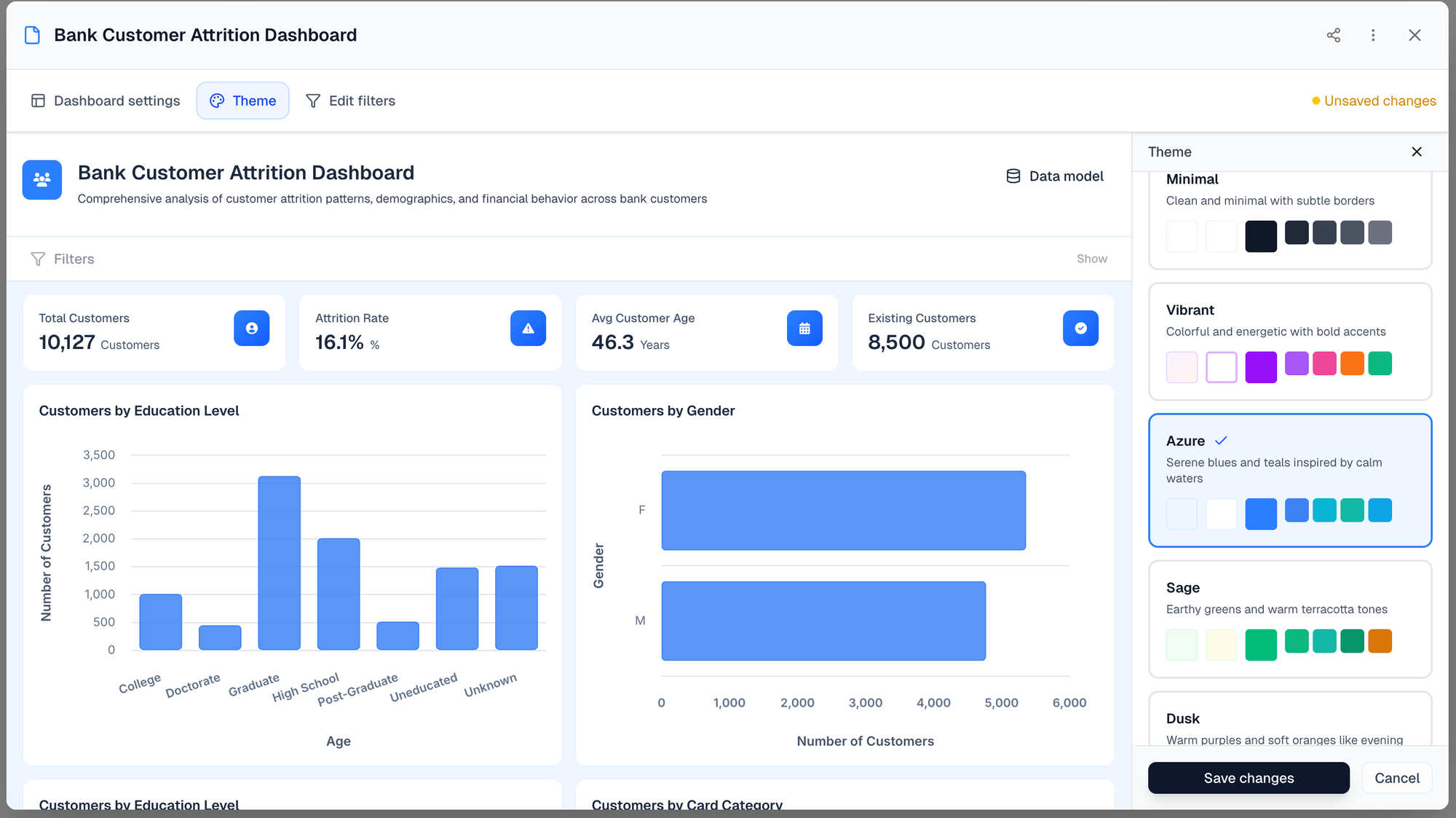Click the Total Customers user icon

pyautogui.click(x=251, y=329)
